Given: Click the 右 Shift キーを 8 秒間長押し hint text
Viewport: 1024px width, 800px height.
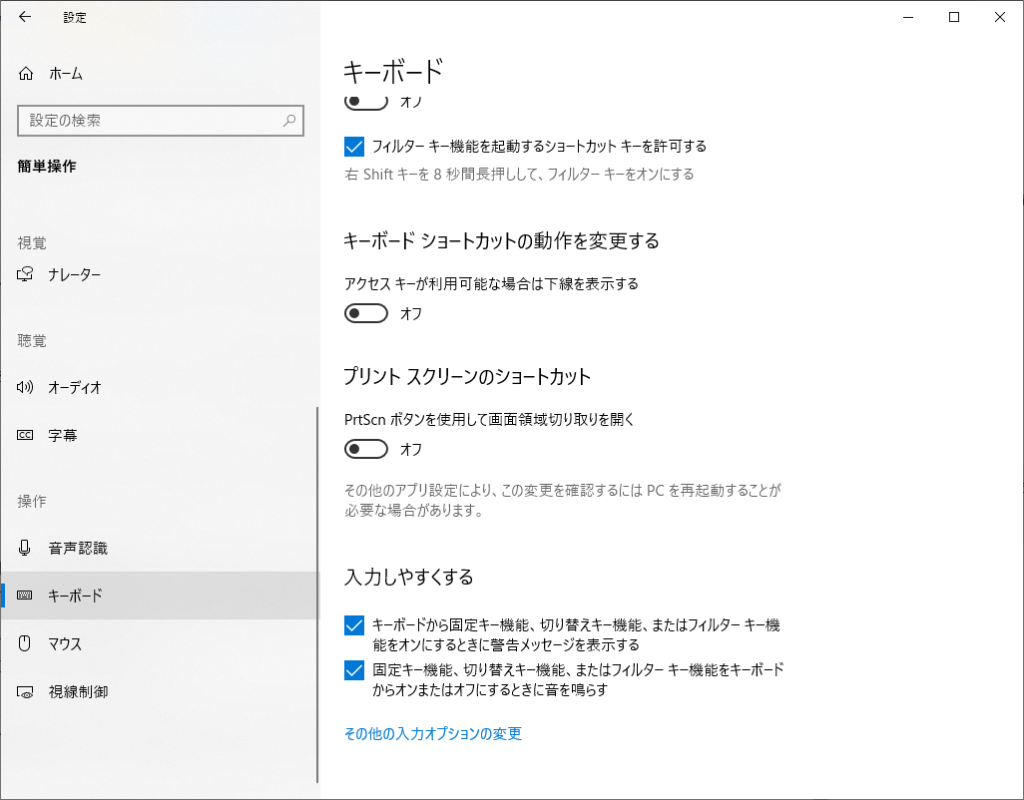Looking at the screenshot, I should pos(519,174).
